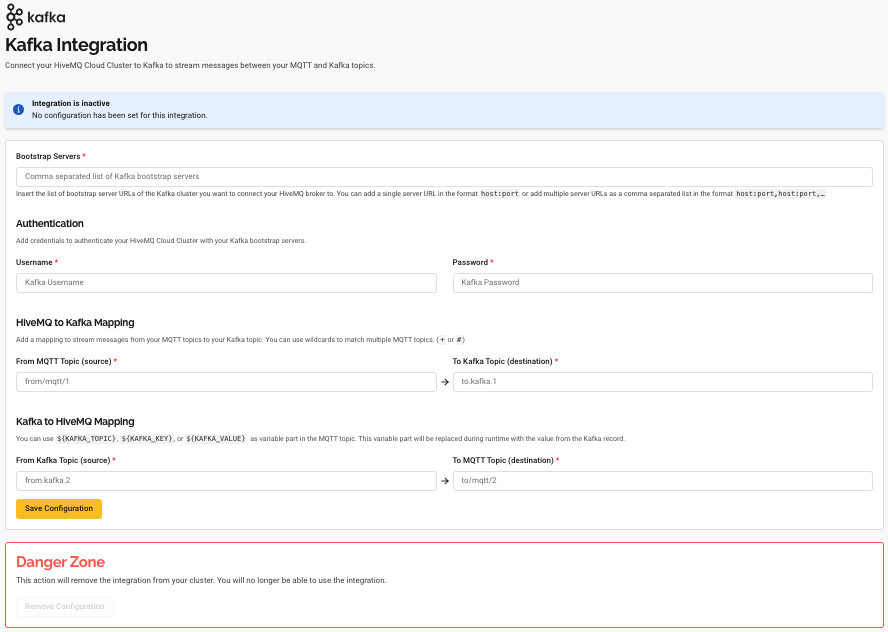Select the From Kafka Topic source field
This screenshot has height=632, width=888.
pos(226,481)
